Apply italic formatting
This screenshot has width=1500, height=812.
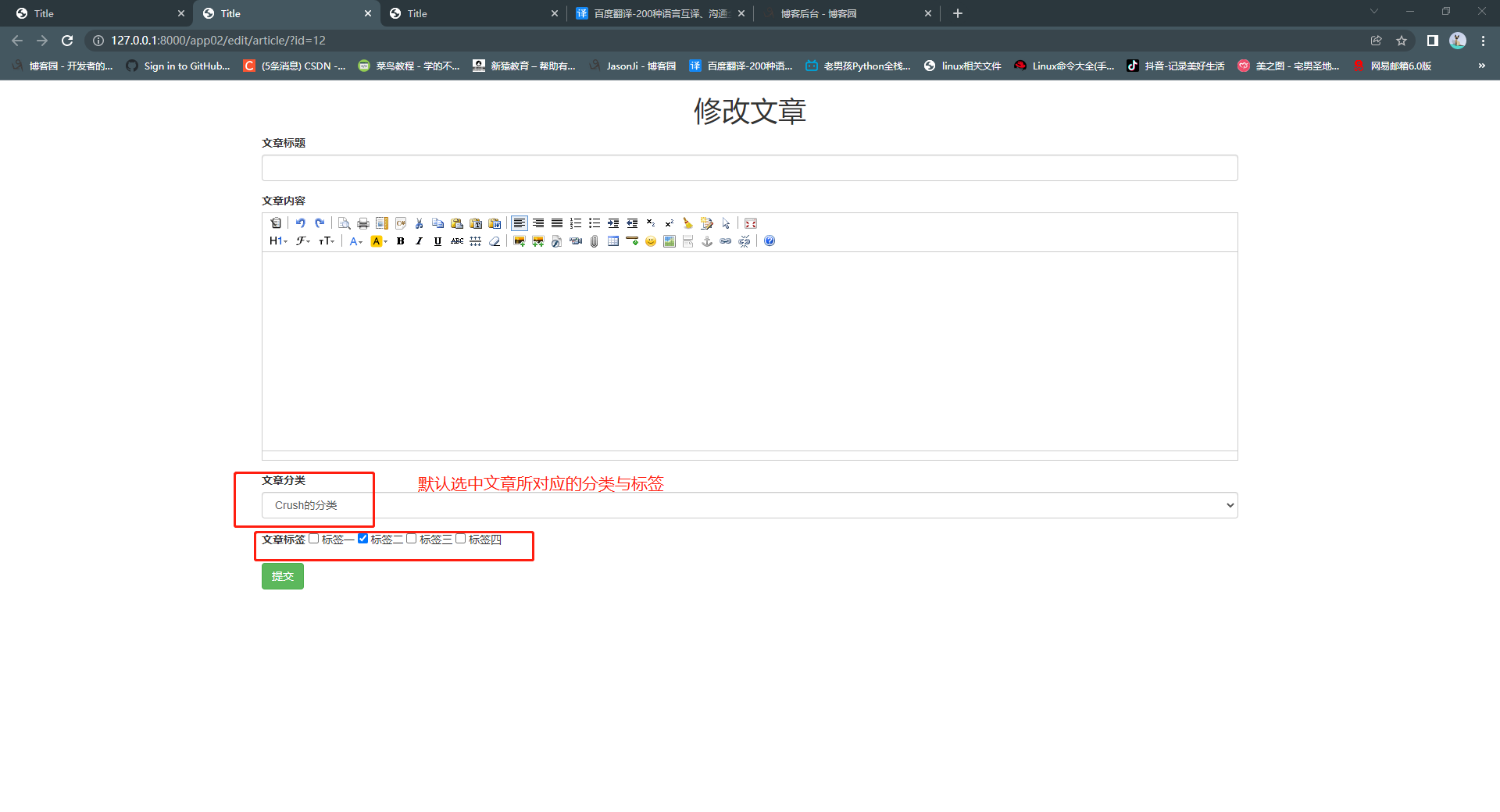coord(419,241)
